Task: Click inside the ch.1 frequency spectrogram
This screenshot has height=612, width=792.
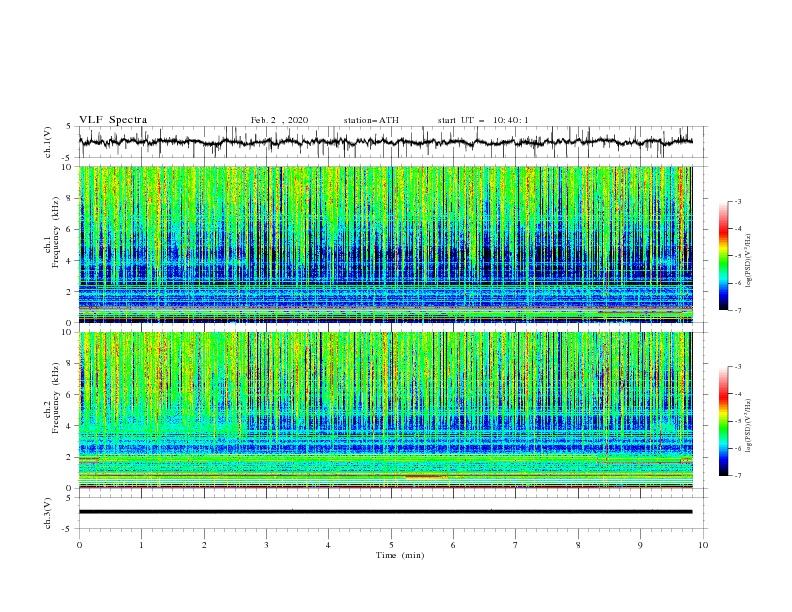Action: click(386, 244)
